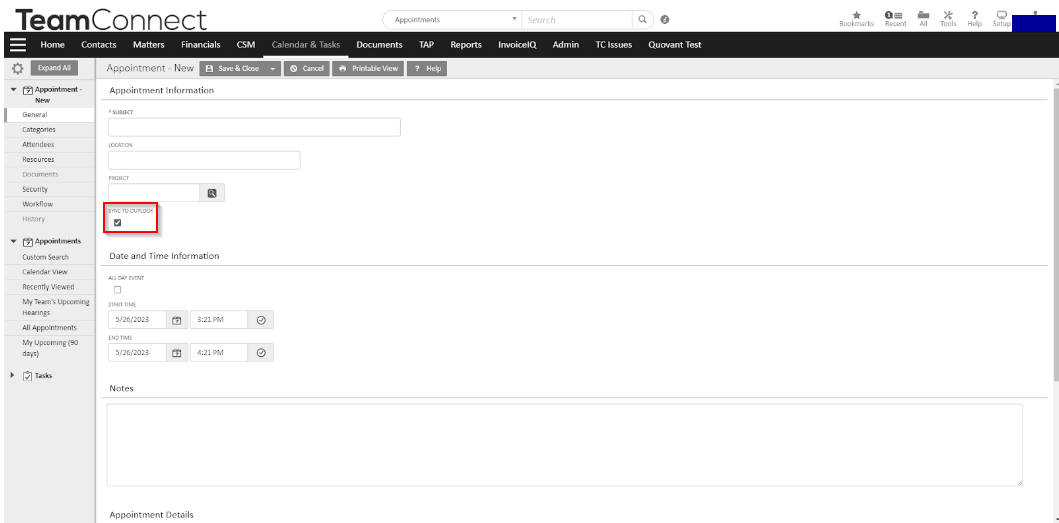The image size is (1059, 523).
Task: Open the TAP menu
Action: tap(426, 45)
